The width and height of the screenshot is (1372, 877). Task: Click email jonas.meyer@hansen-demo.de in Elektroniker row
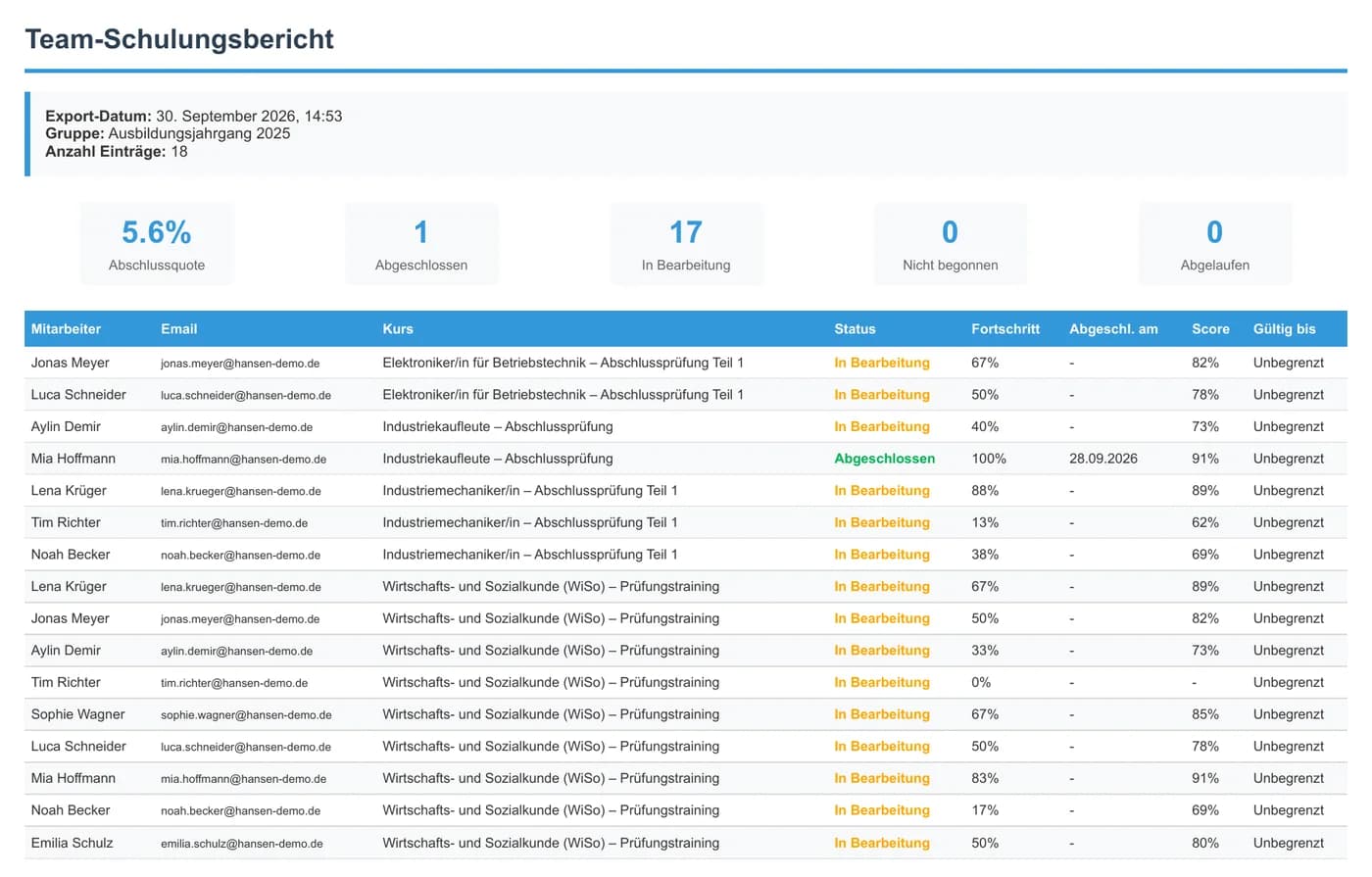(240, 364)
